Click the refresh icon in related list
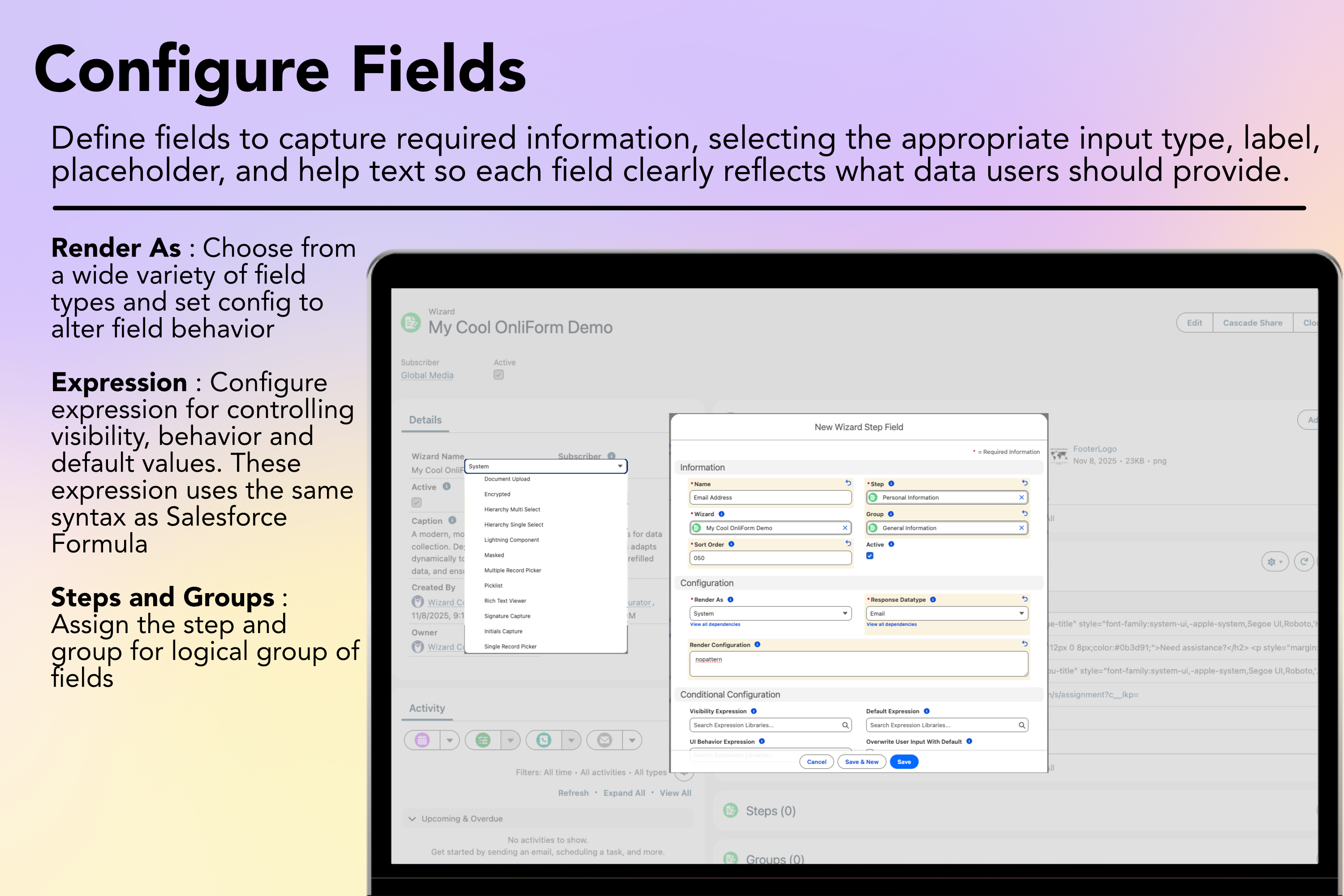The image size is (1344, 896). click(1303, 562)
